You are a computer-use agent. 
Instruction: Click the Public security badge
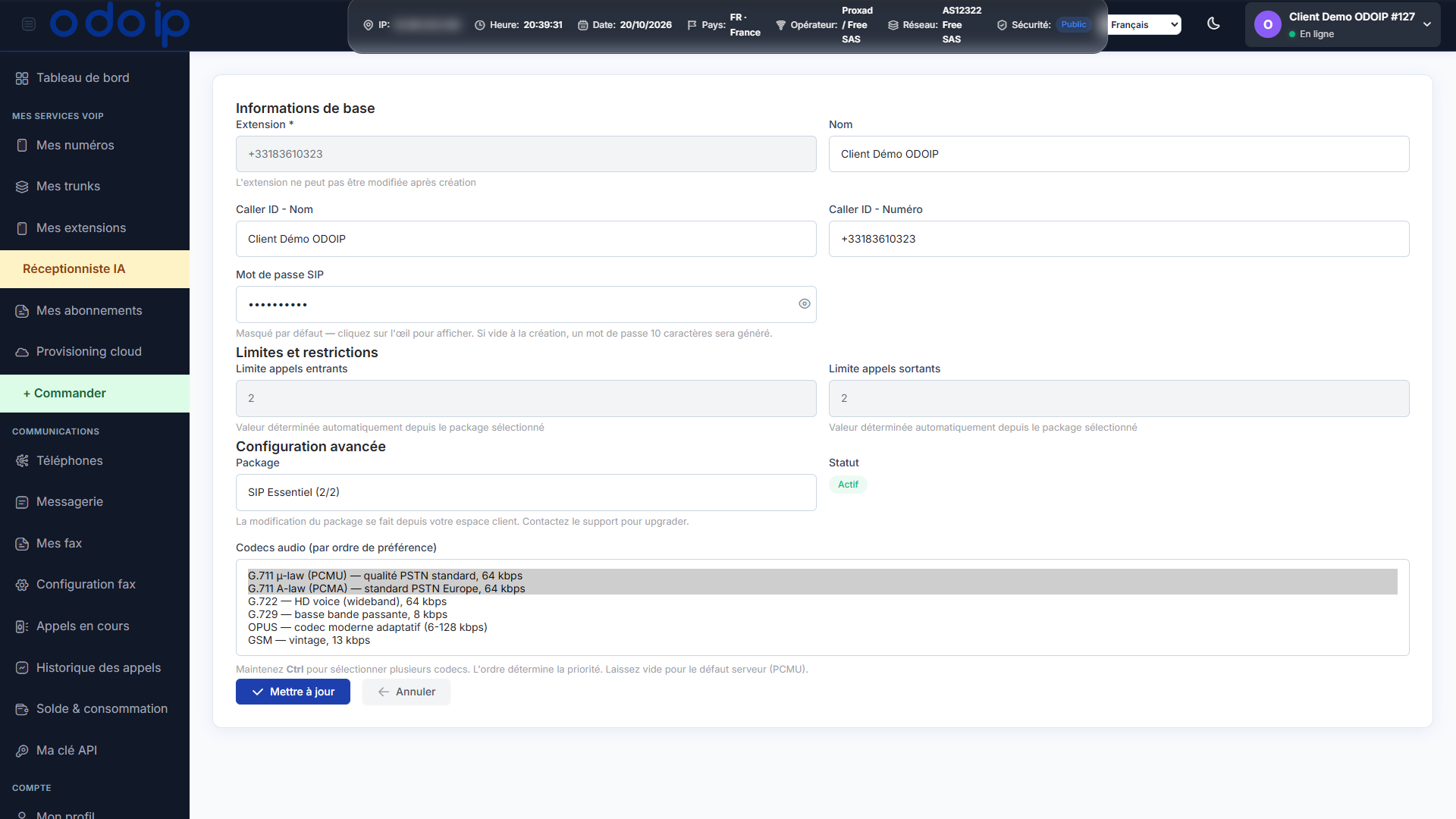pyautogui.click(x=1073, y=24)
